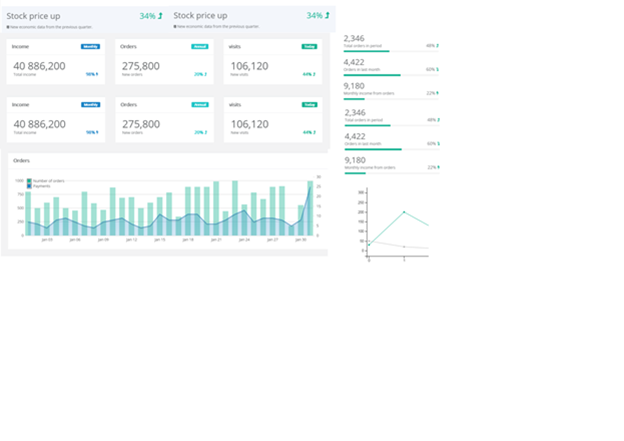Viewport: 624px width, 441px height.
Task: Click the arrow icon beside 60% in first Orders in last month row
Action: tap(438, 69)
